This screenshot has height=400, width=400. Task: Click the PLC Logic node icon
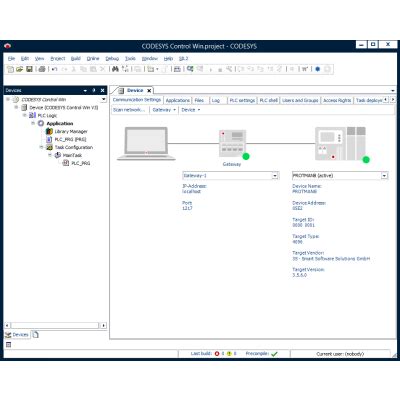32,115
